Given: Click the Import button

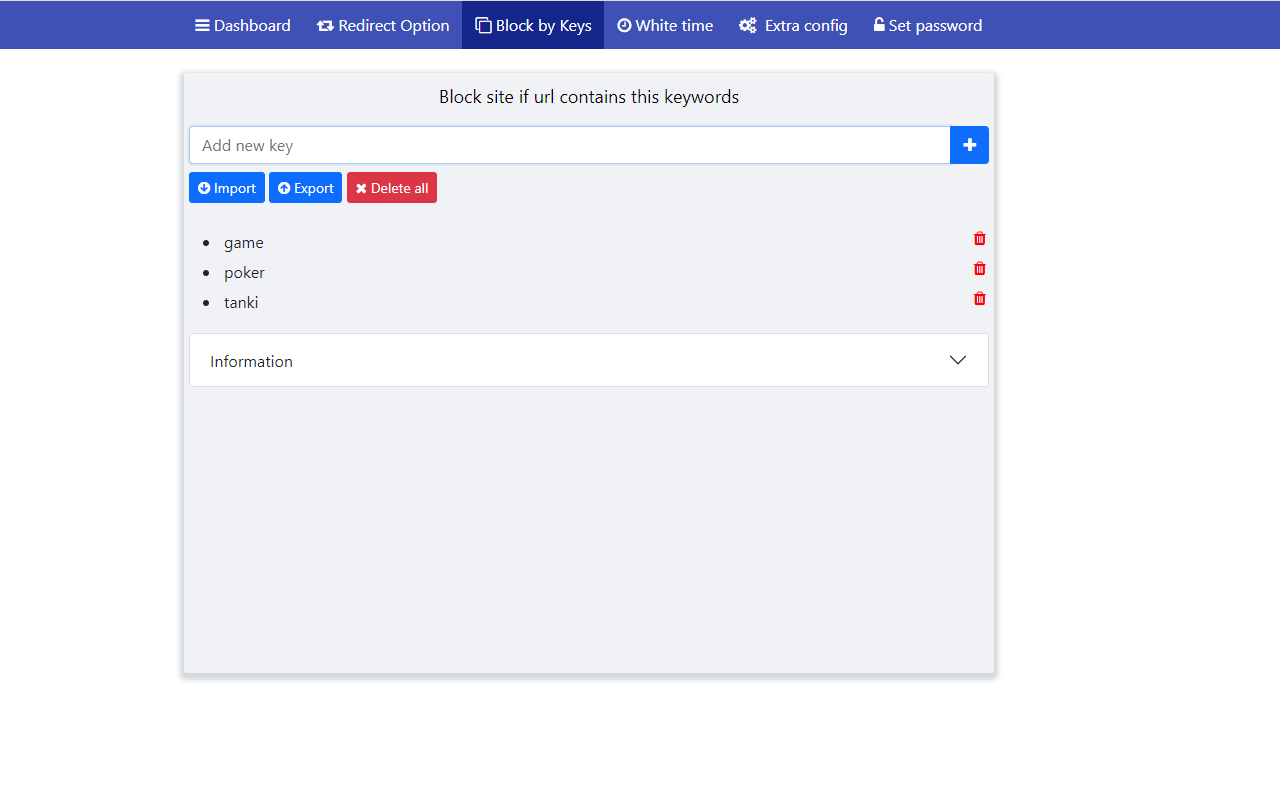Looking at the screenshot, I should click(226, 187).
